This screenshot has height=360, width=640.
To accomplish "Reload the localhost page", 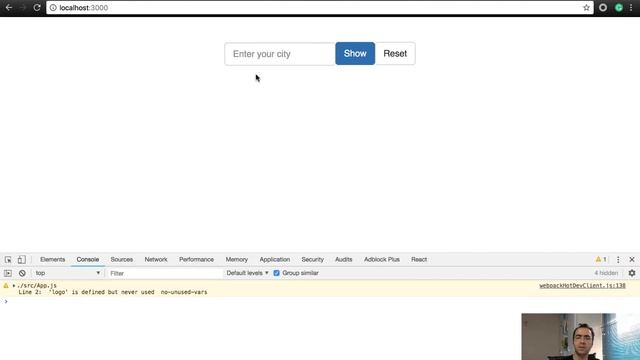I will pyautogui.click(x=37, y=7).
